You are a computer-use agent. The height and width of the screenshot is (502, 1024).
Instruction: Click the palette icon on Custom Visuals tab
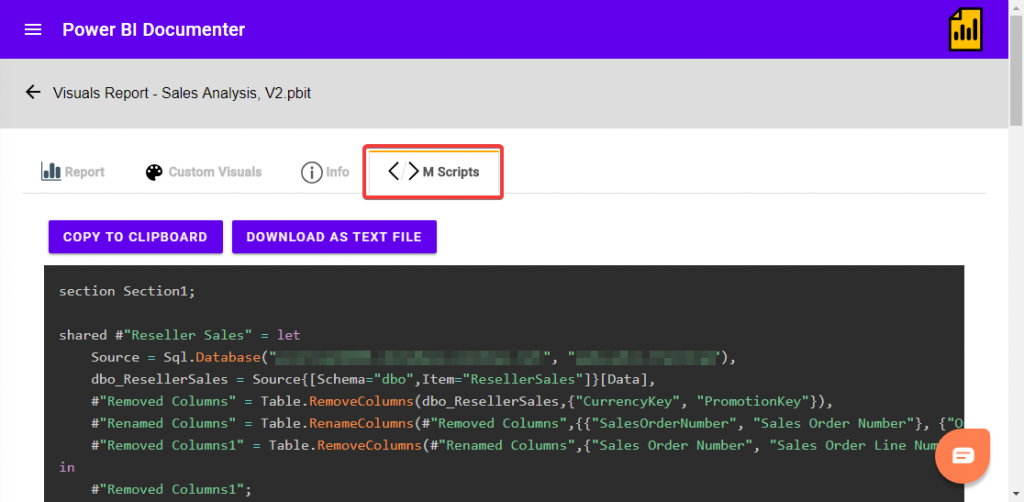click(x=154, y=172)
